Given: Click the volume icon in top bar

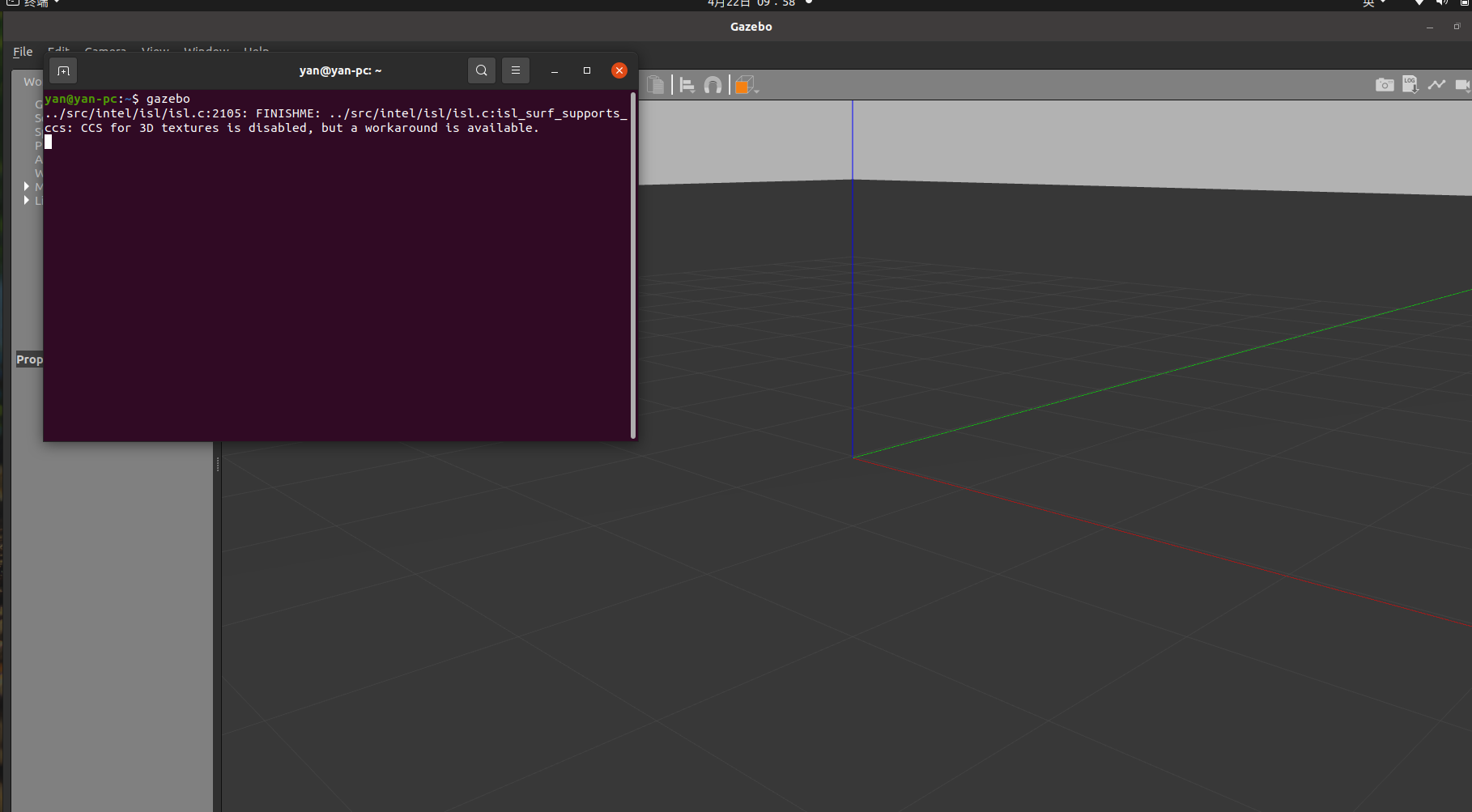Looking at the screenshot, I should point(1442,3).
